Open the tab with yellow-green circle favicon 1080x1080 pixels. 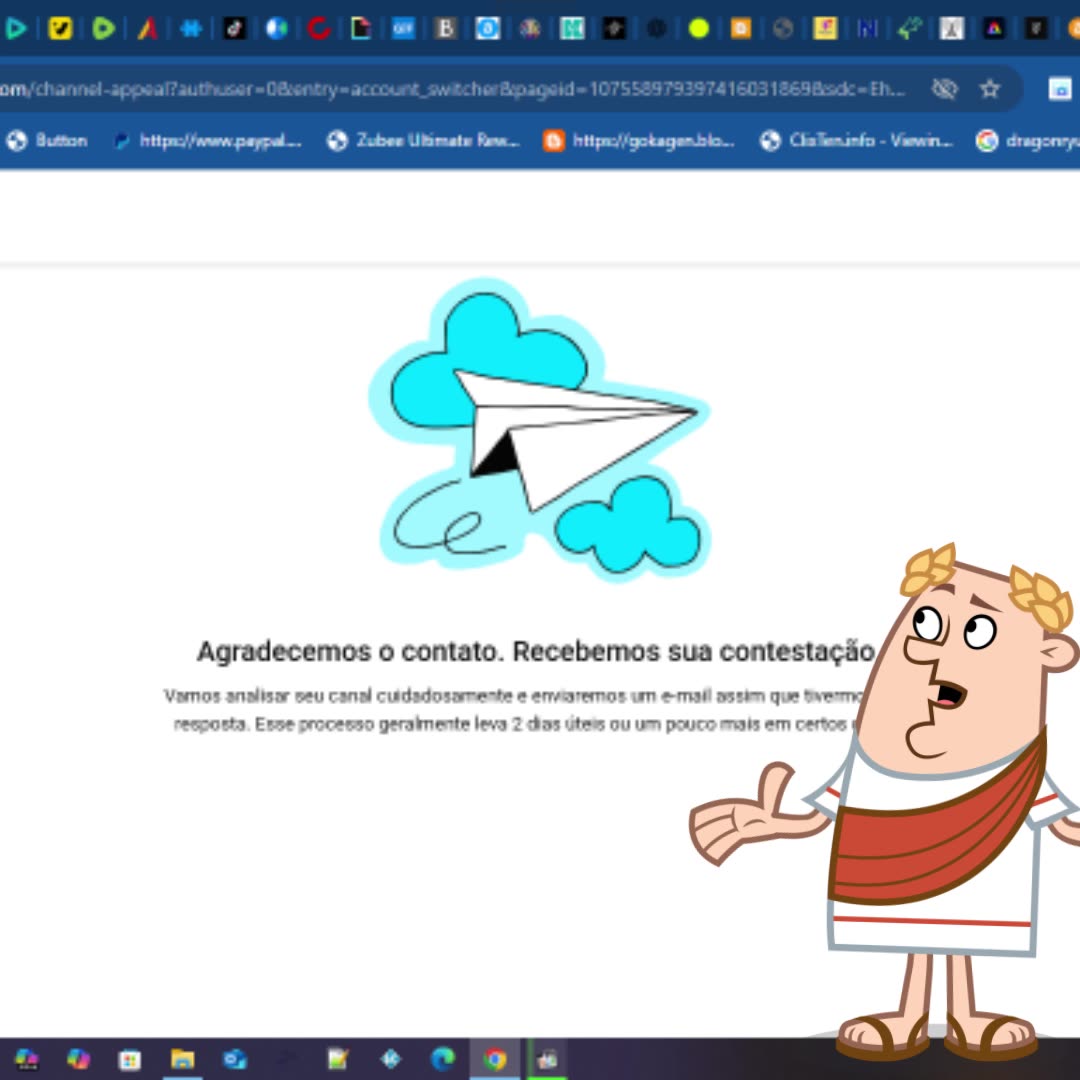coord(698,28)
